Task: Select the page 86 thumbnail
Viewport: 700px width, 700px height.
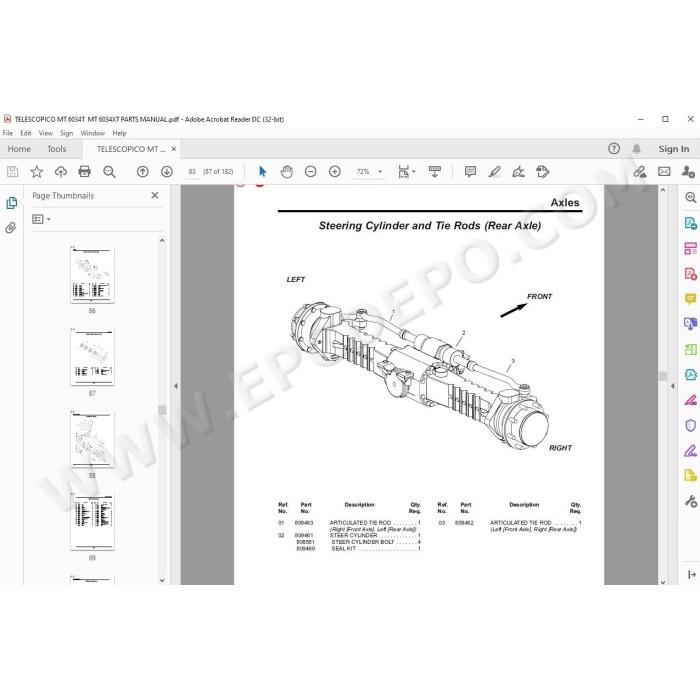Action: (92, 275)
